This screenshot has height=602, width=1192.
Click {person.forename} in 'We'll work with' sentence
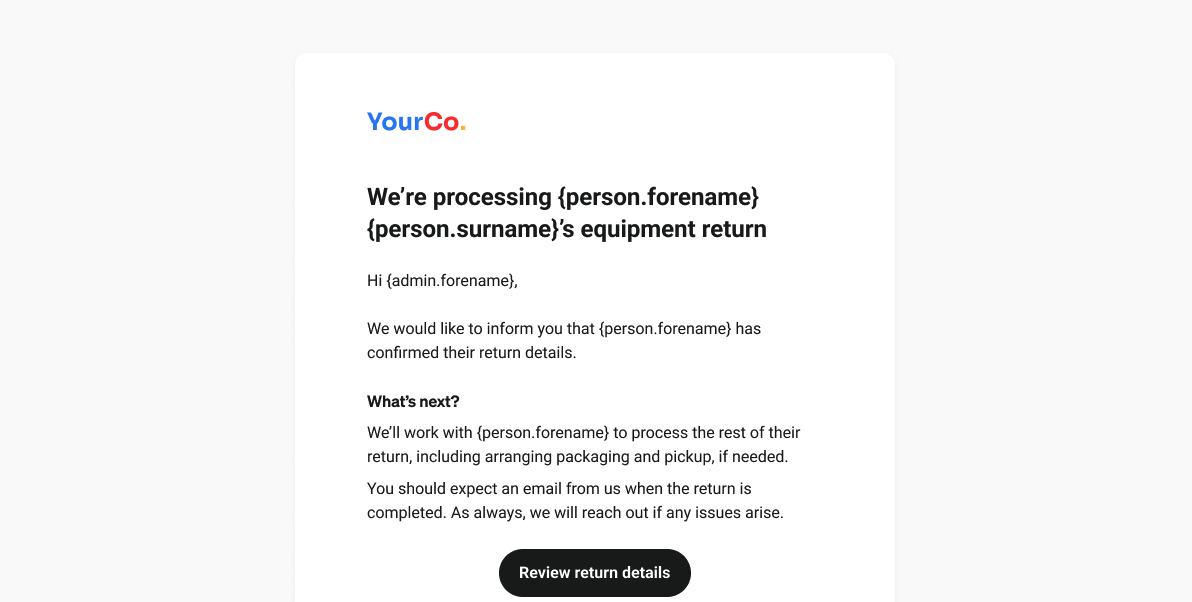[543, 432]
